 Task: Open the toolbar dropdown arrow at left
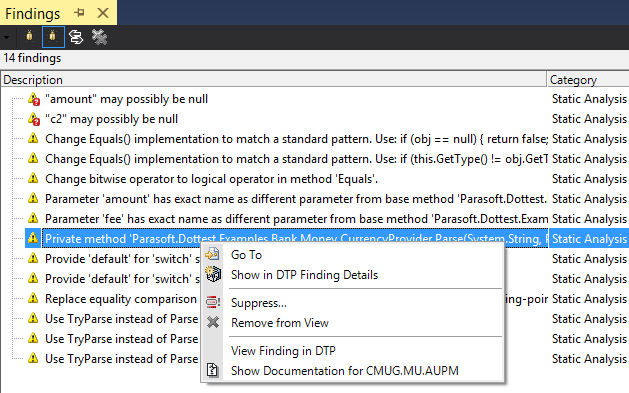[x=6, y=37]
